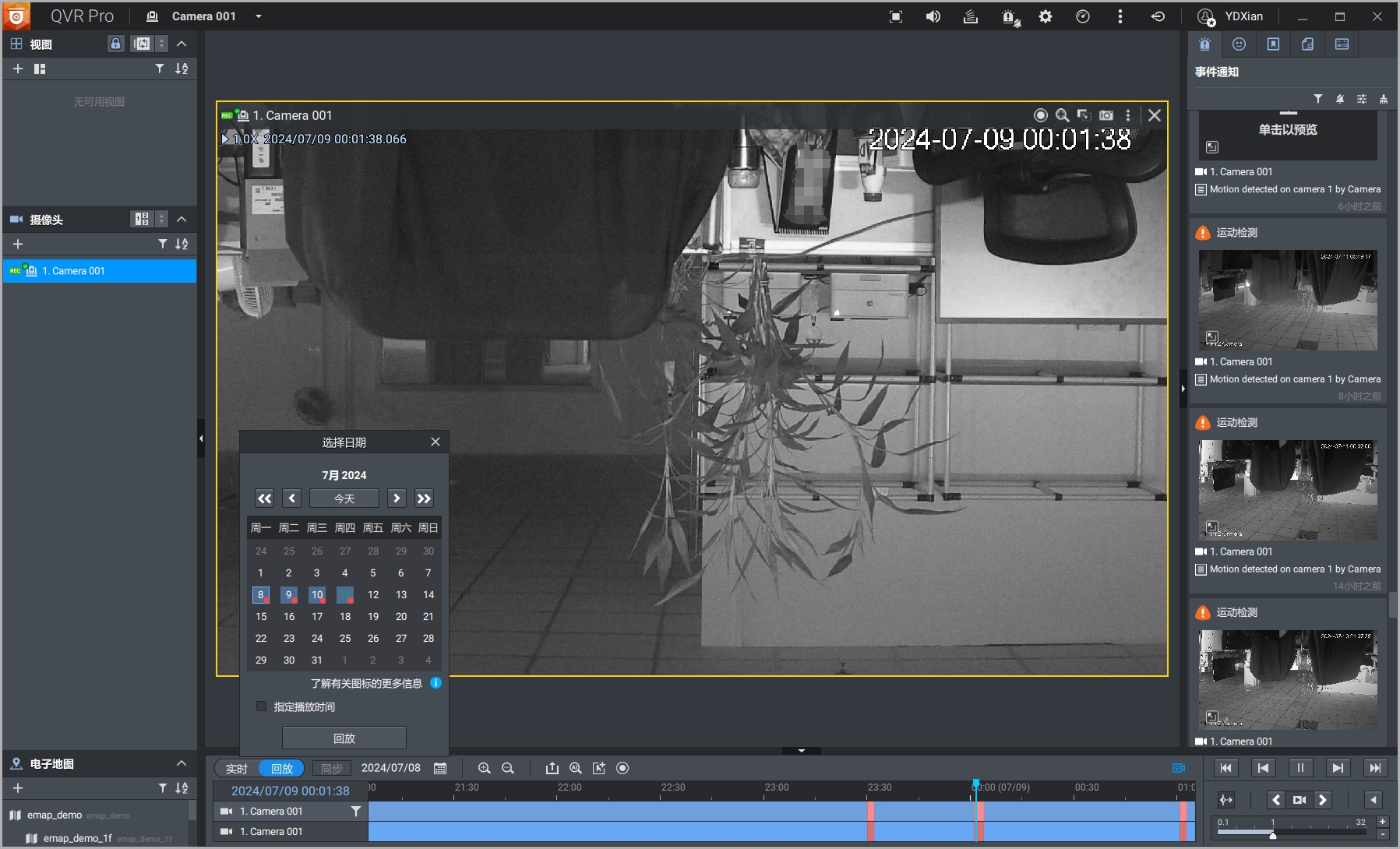Close the 选择日期 date picker dialog

point(436,442)
